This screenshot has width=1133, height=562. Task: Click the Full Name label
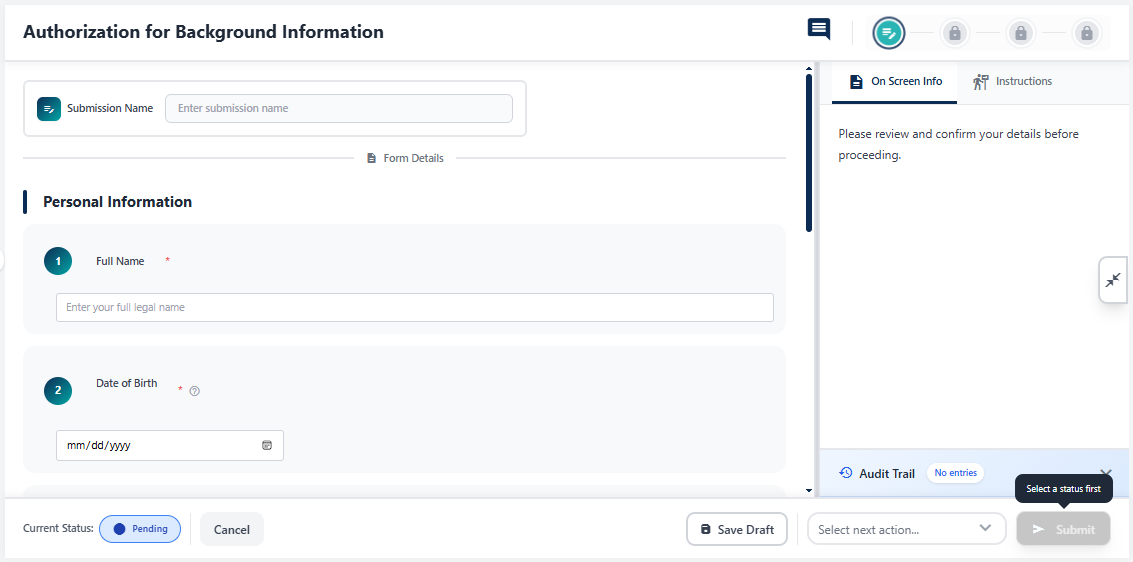tap(120, 261)
